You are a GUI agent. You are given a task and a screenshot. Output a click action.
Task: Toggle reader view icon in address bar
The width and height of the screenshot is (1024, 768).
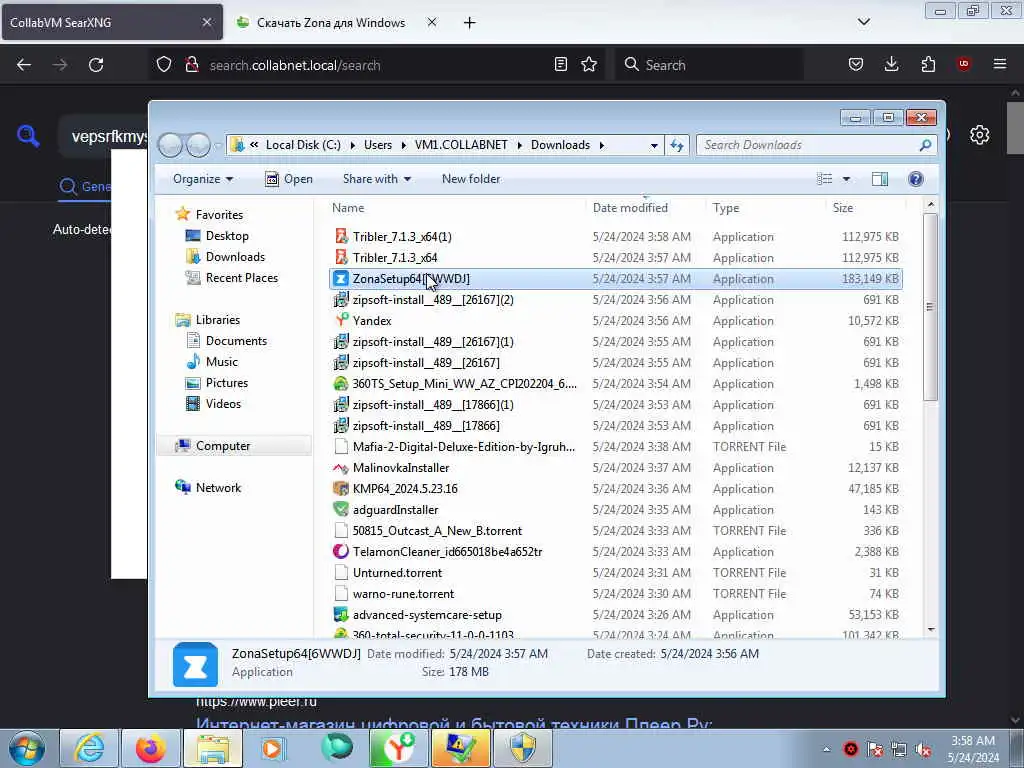tap(560, 65)
